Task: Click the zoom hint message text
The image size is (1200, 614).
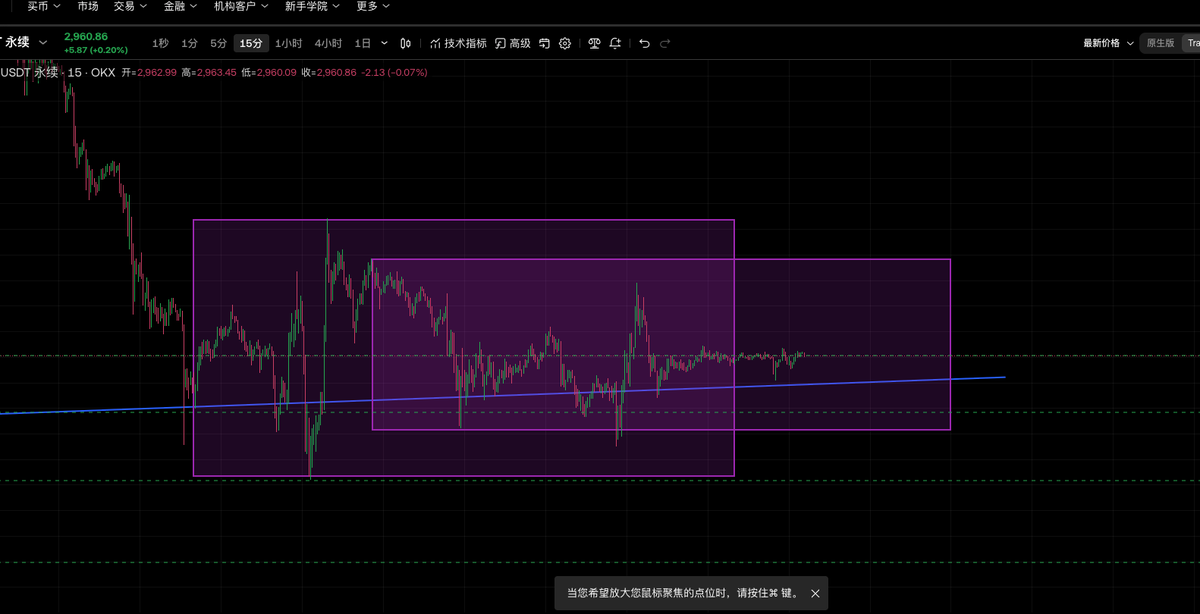Action: 683,593
